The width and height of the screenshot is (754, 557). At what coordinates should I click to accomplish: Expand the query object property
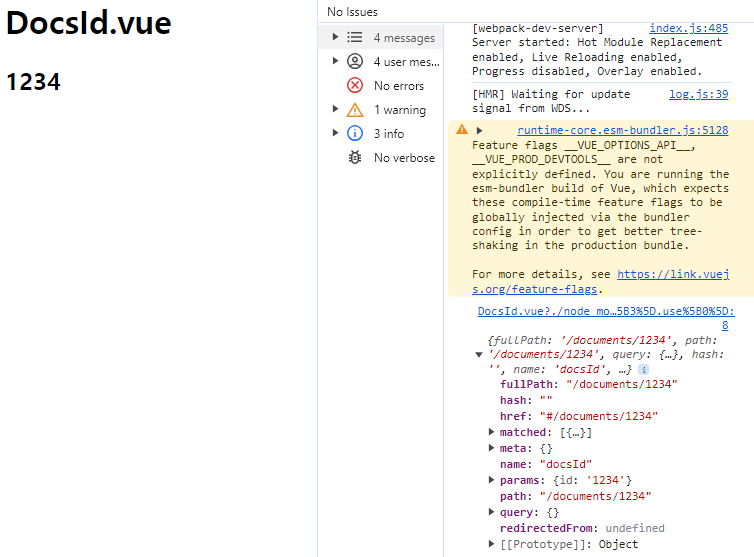(491, 512)
